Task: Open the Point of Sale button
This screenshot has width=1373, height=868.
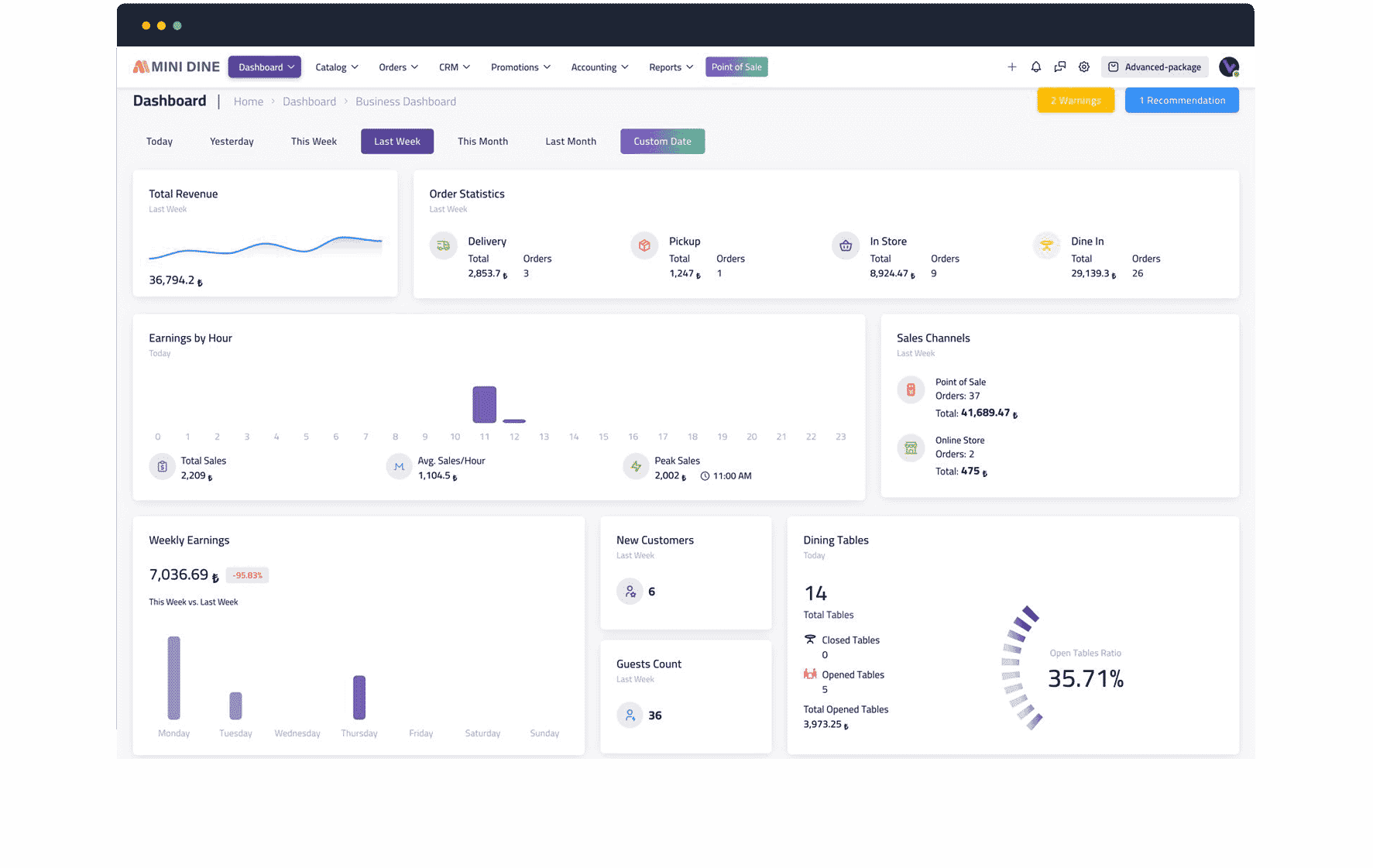Action: pos(736,67)
